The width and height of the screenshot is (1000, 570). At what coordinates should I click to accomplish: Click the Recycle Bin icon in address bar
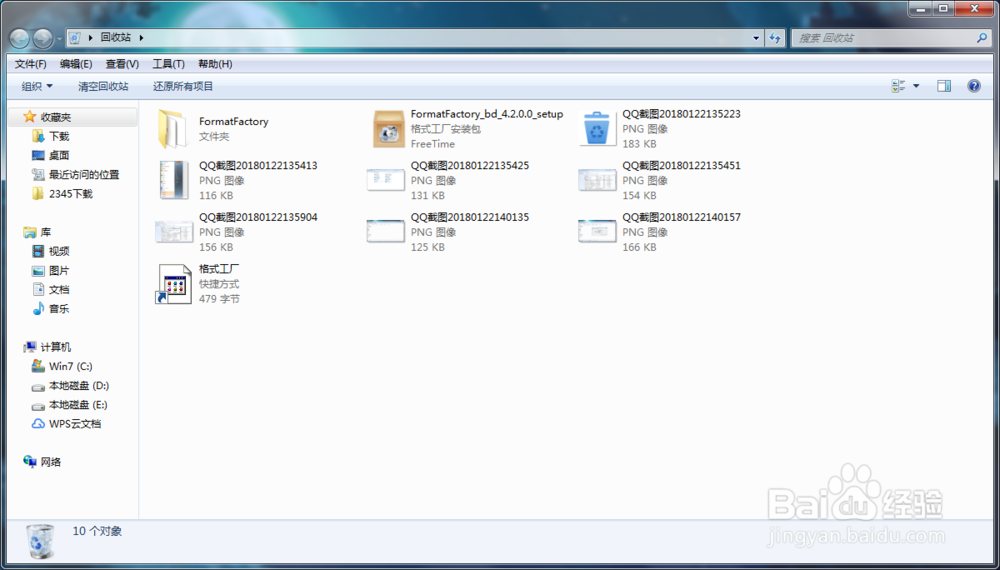75,38
